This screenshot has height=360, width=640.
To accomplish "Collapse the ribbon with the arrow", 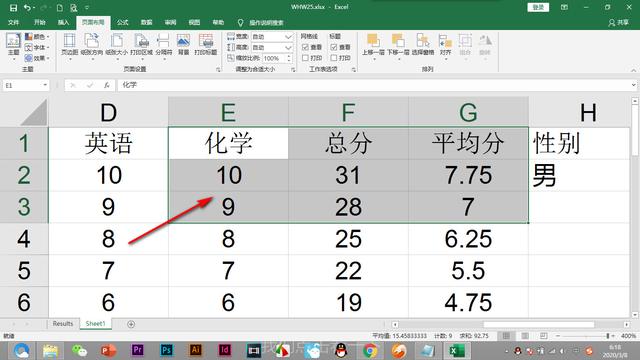I will pos(633,70).
